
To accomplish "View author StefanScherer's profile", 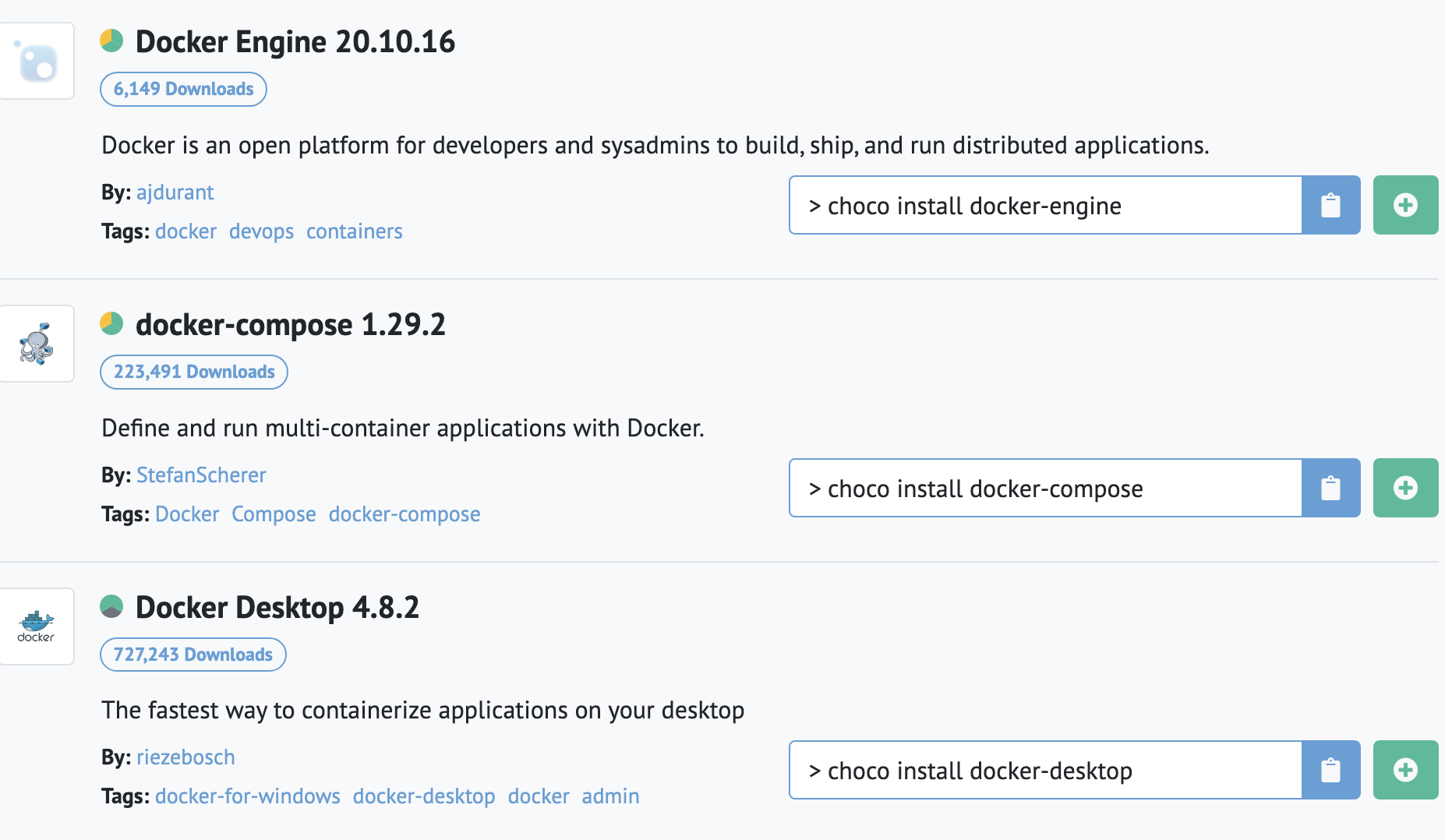I will [201, 475].
